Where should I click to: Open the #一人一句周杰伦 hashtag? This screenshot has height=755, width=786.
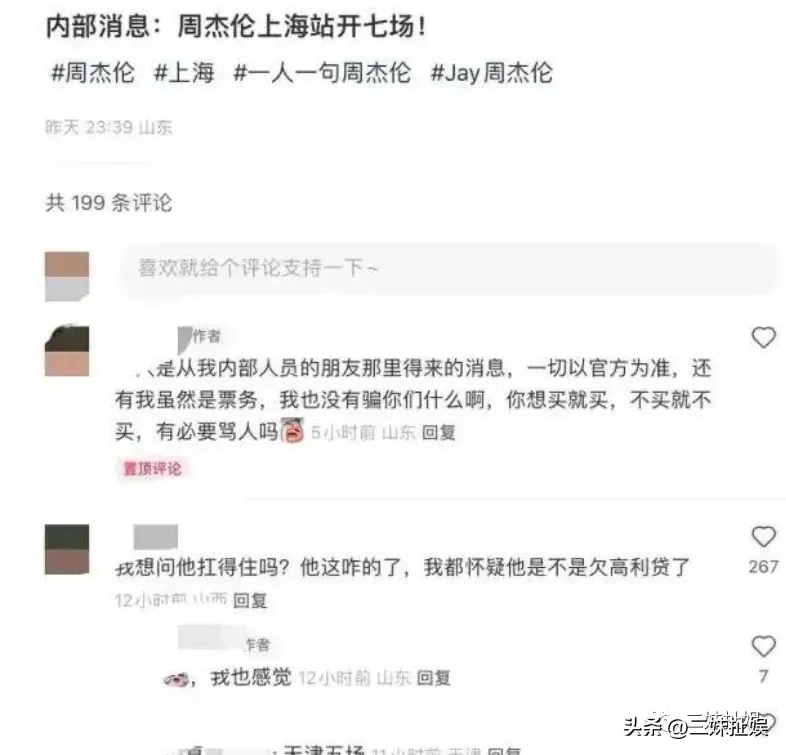click(x=322, y=73)
